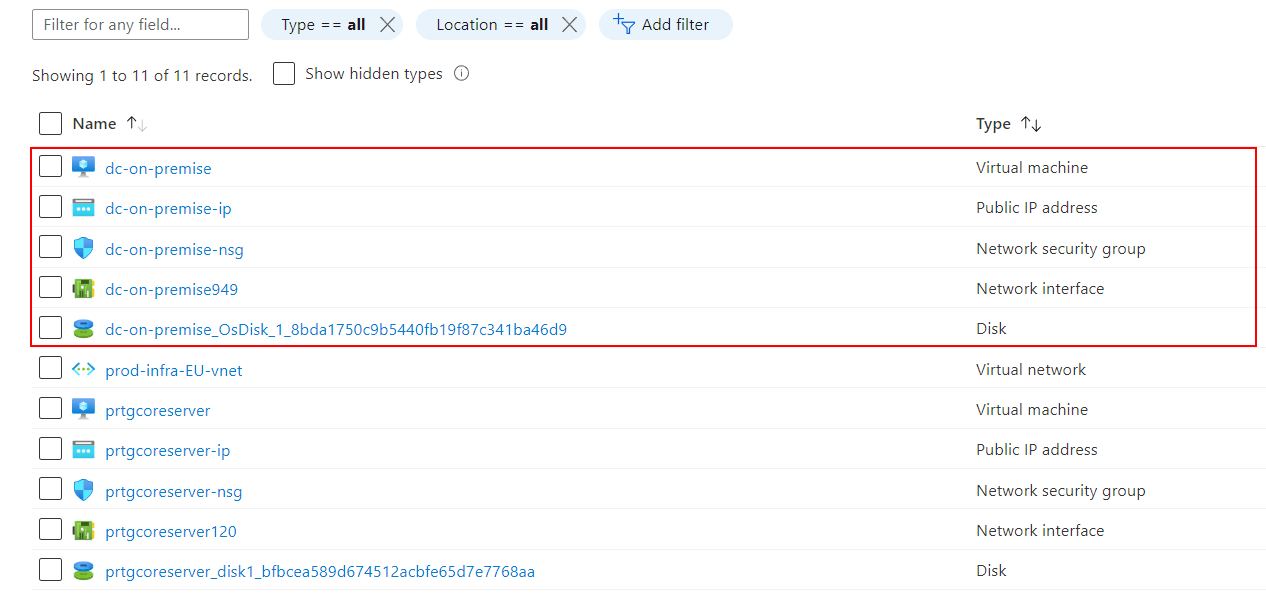The height and width of the screenshot is (611, 1266).
Task: Click the disk icon for dc-on-premise_OsDisk
Action: click(x=83, y=328)
